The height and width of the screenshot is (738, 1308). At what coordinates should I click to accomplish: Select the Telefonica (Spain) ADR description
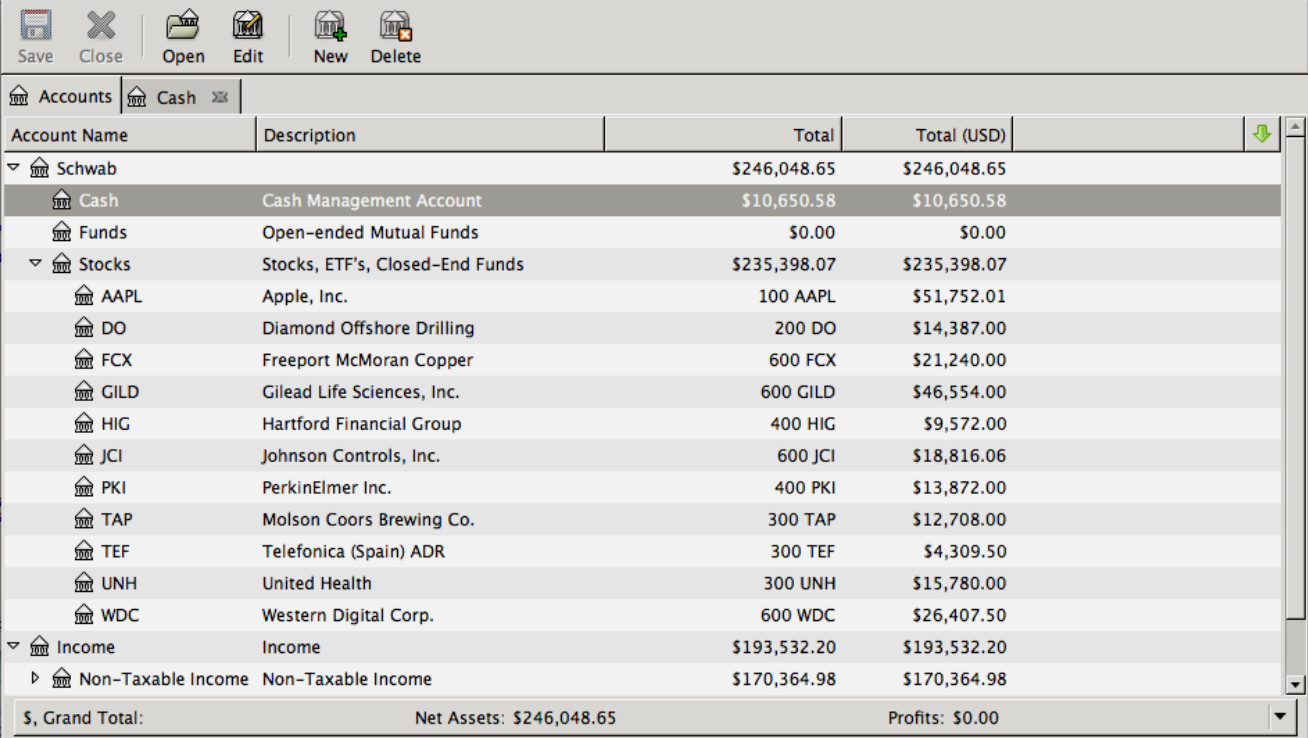(x=353, y=551)
